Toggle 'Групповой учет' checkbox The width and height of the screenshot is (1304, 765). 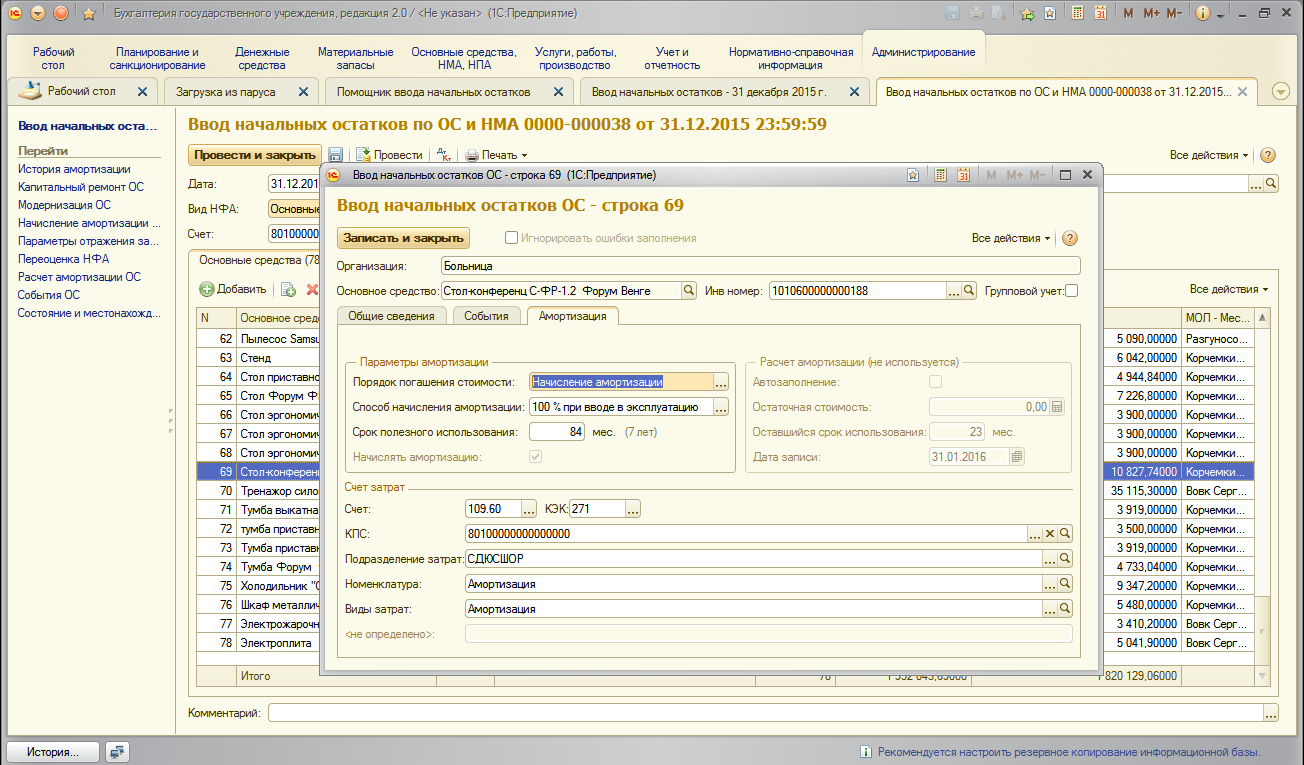[1071, 291]
